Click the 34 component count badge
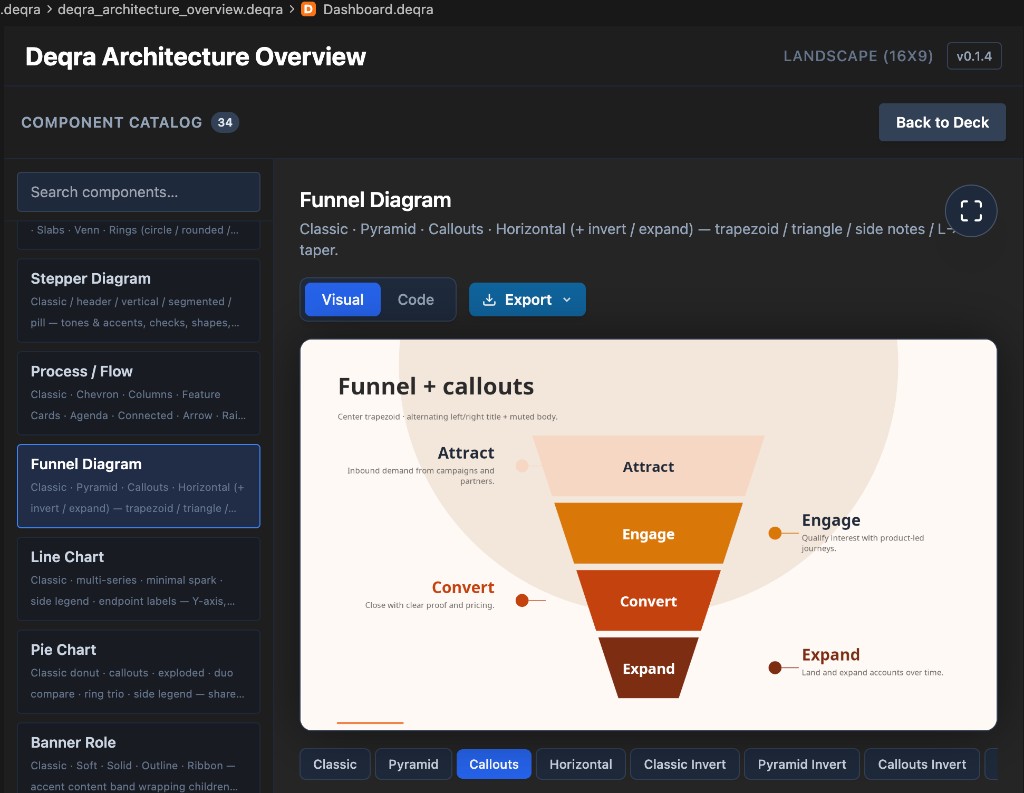This screenshot has width=1024, height=793. pyautogui.click(x=225, y=122)
